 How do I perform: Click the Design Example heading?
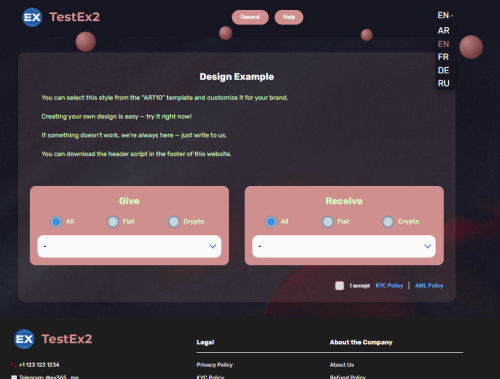point(237,77)
